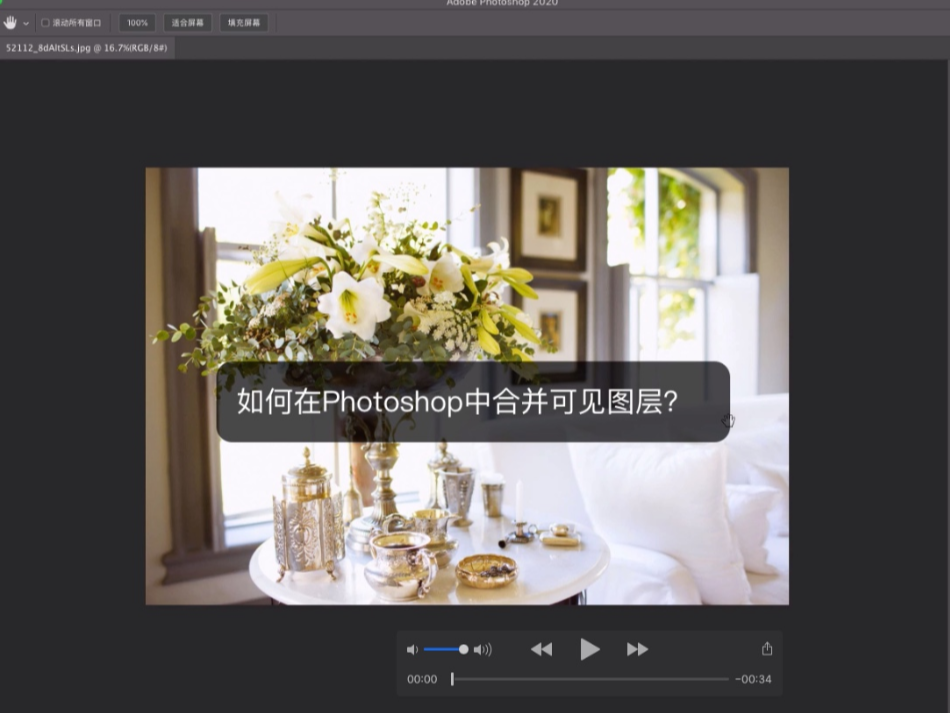The height and width of the screenshot is (713, 950).
Task: Select the 52112_8dAltSLs.jpg document tab
Action: [85, 47]
